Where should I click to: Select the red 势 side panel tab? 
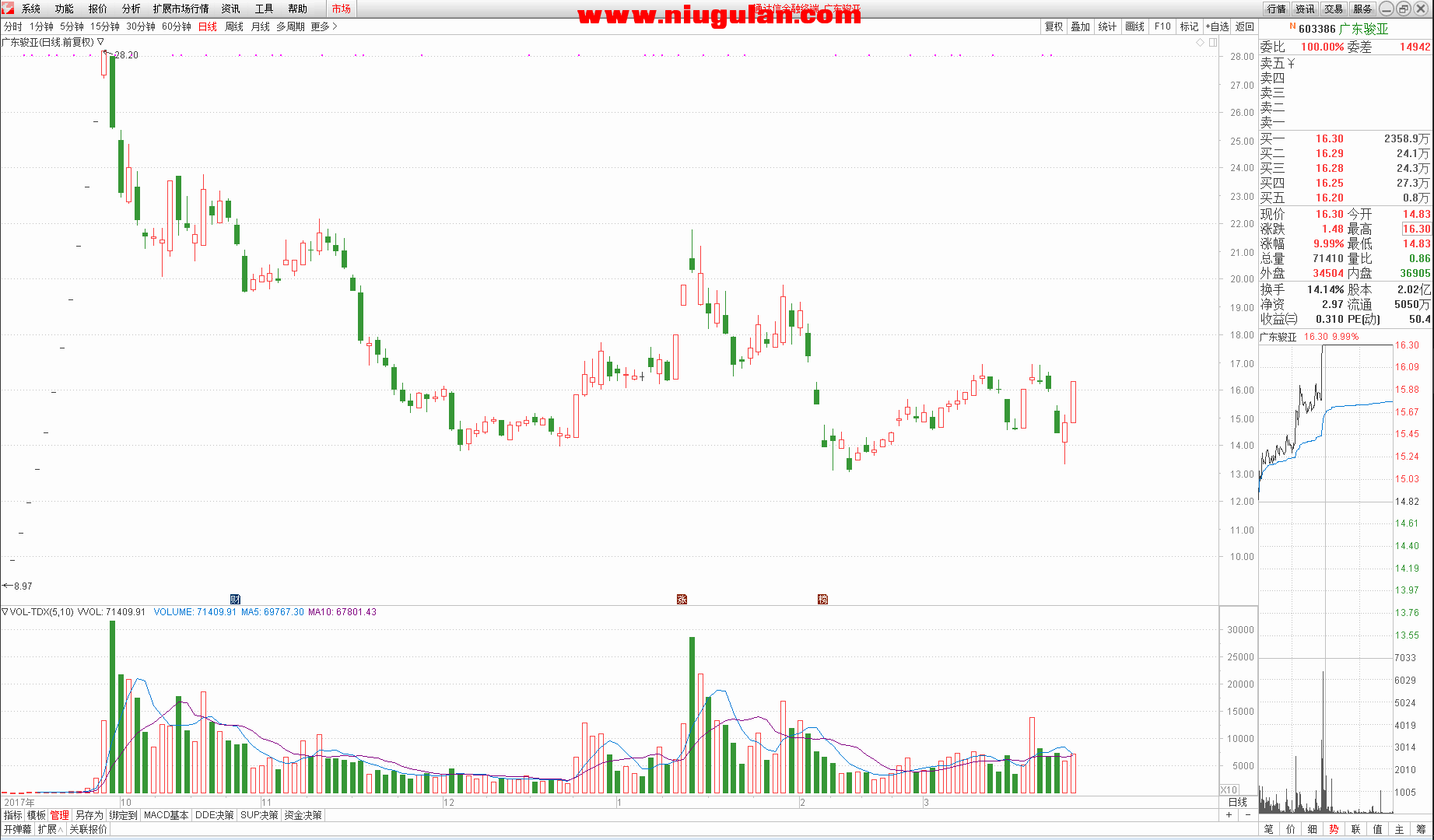[1334, 829]
